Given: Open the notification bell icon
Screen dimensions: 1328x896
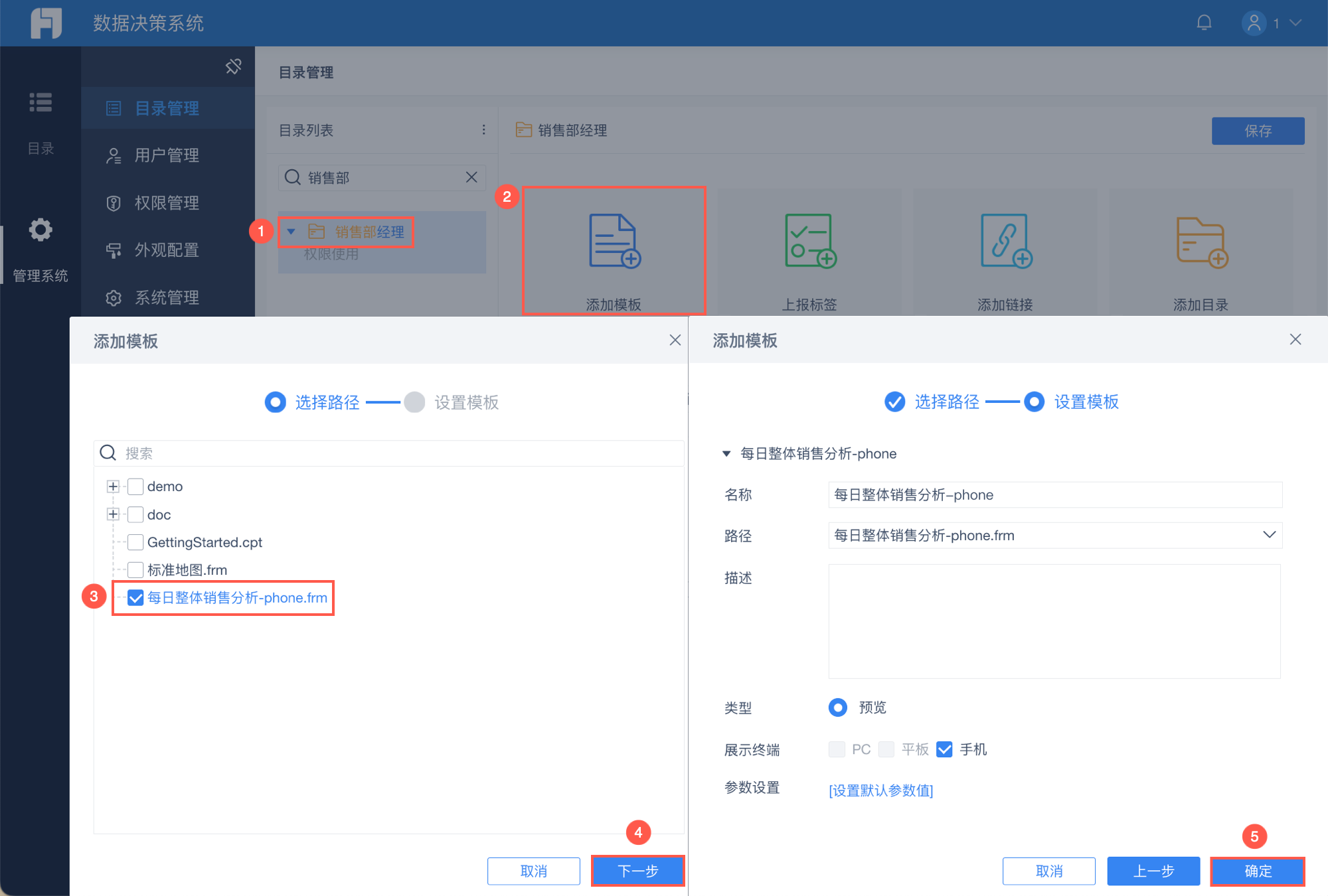Looking at the screenshot, I should 1204,23.
